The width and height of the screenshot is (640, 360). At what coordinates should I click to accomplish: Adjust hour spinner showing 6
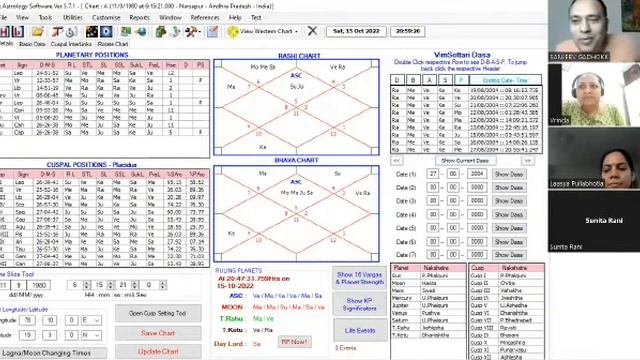(x=87, y=285)
